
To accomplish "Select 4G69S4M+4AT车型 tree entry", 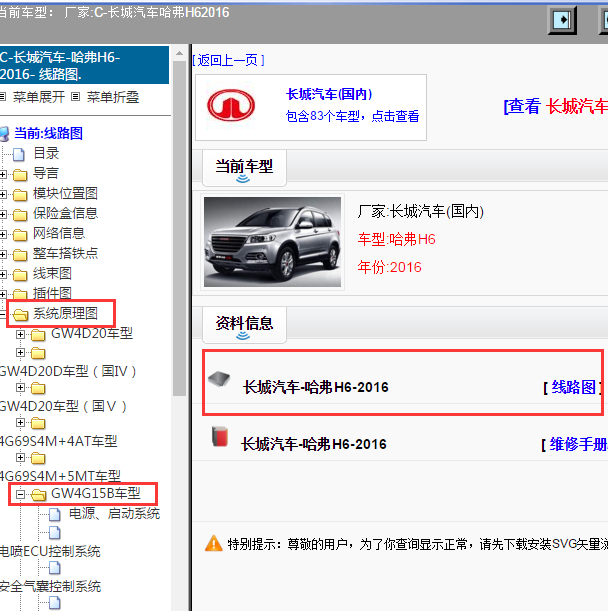I will pyautogui.click(x=58, y=441).
